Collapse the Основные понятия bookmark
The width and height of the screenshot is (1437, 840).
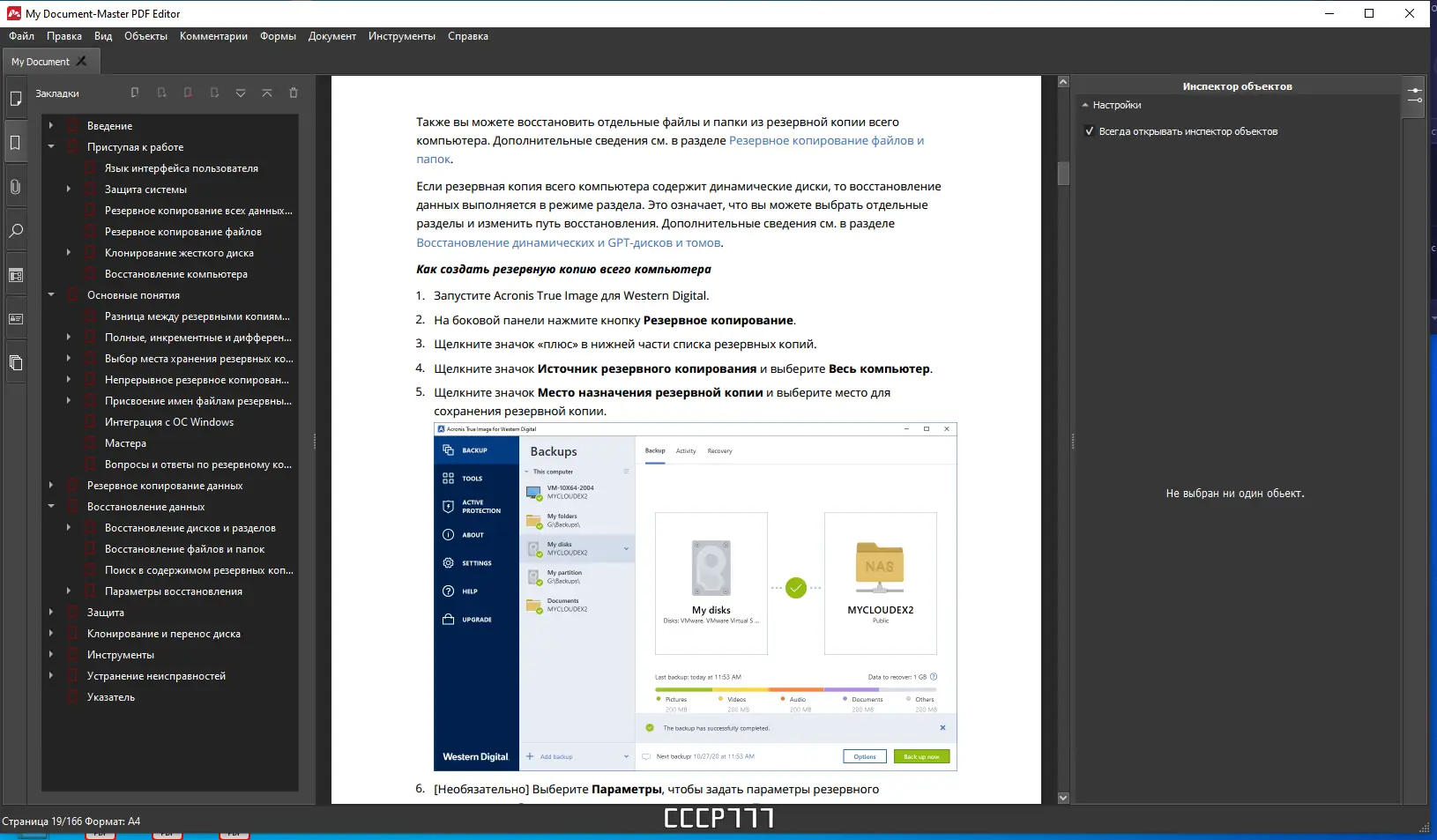[51, 295]
